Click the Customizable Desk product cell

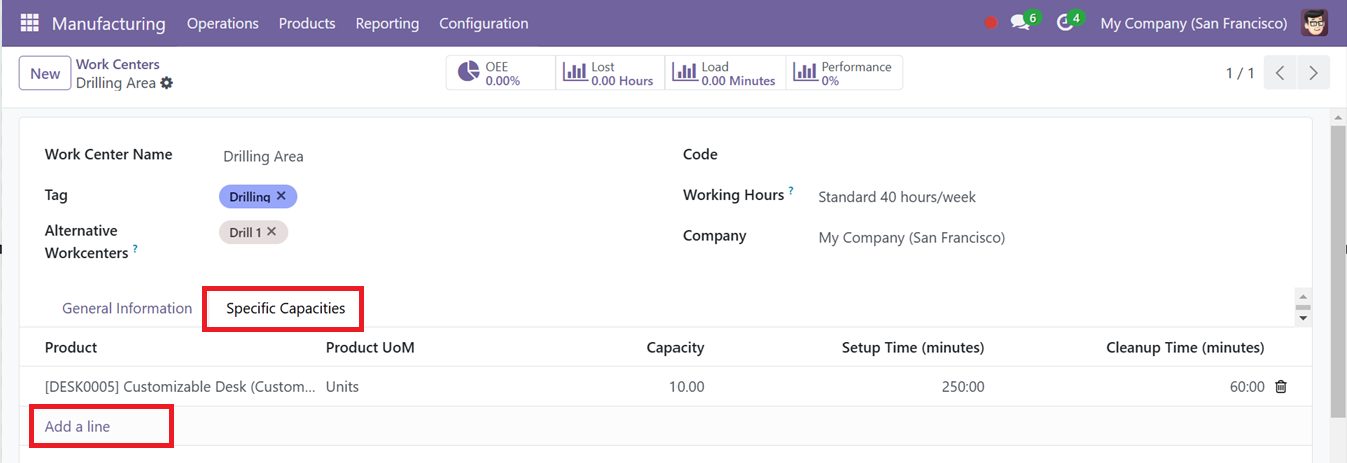point(180,387)
